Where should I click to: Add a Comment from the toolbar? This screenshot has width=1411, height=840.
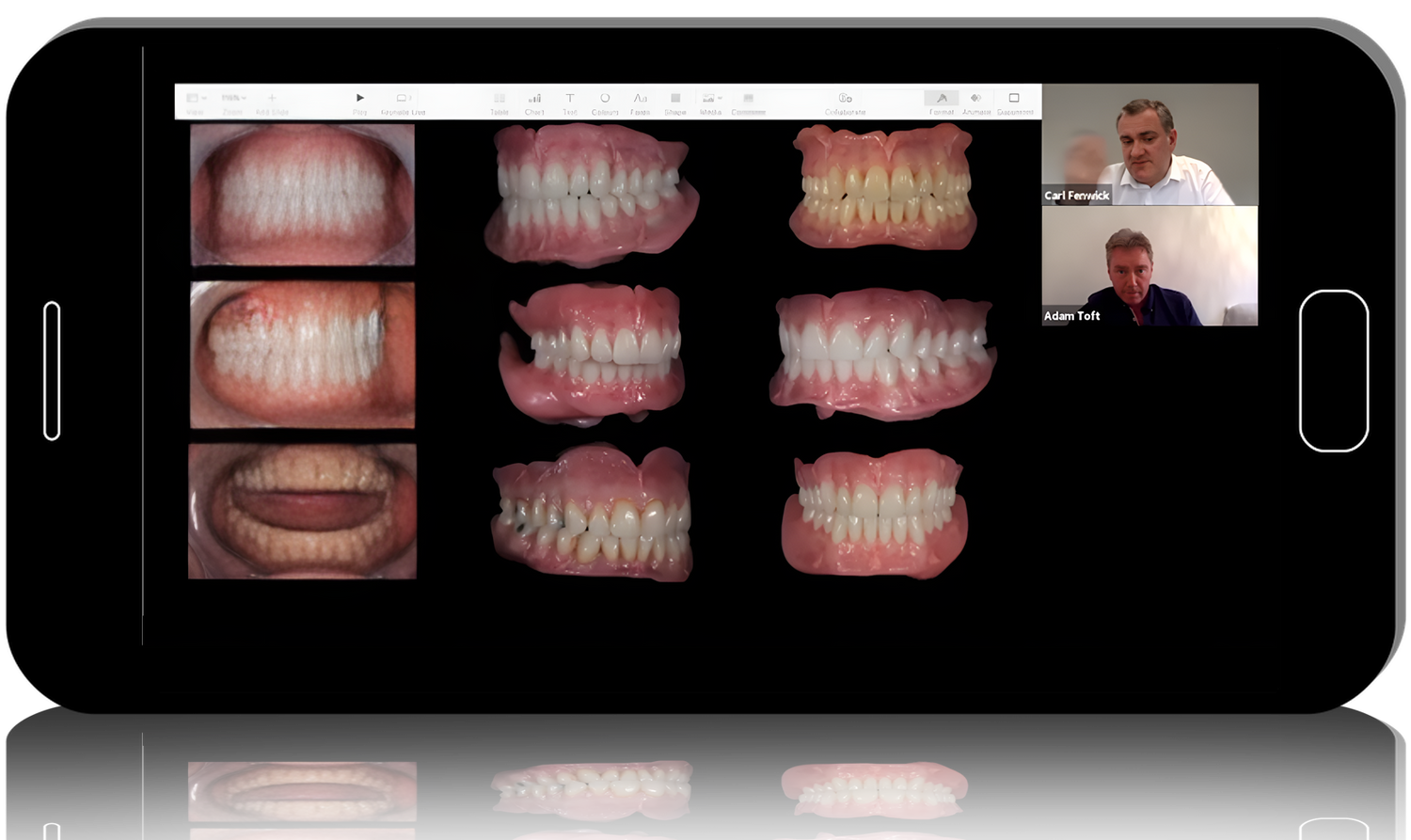click(x=749, y=99)
